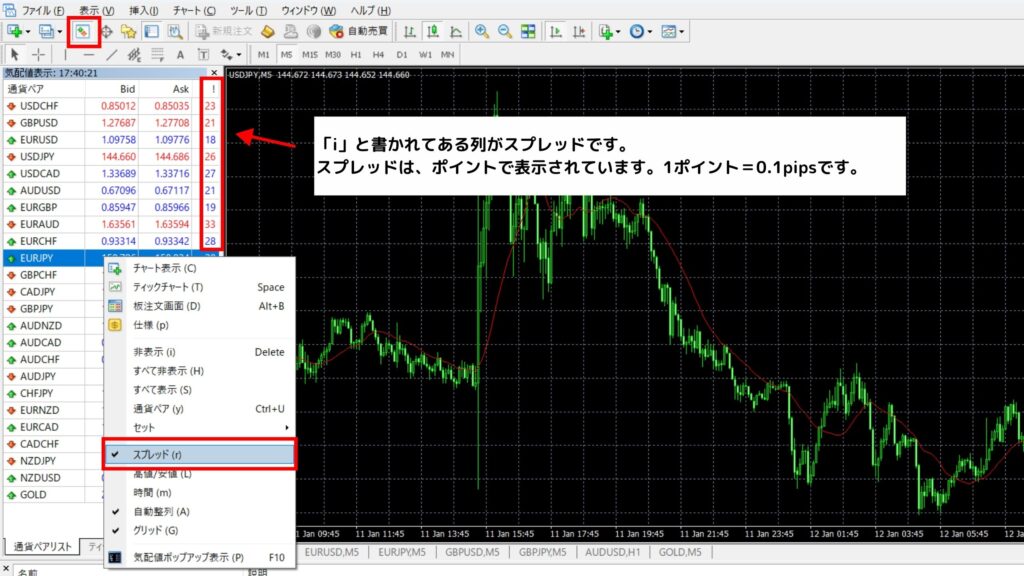This screenshot has height=576, width=1024.
Task: Click the zoom out magnifier icon
Action: pyautogui.click(x=503, y=32)
